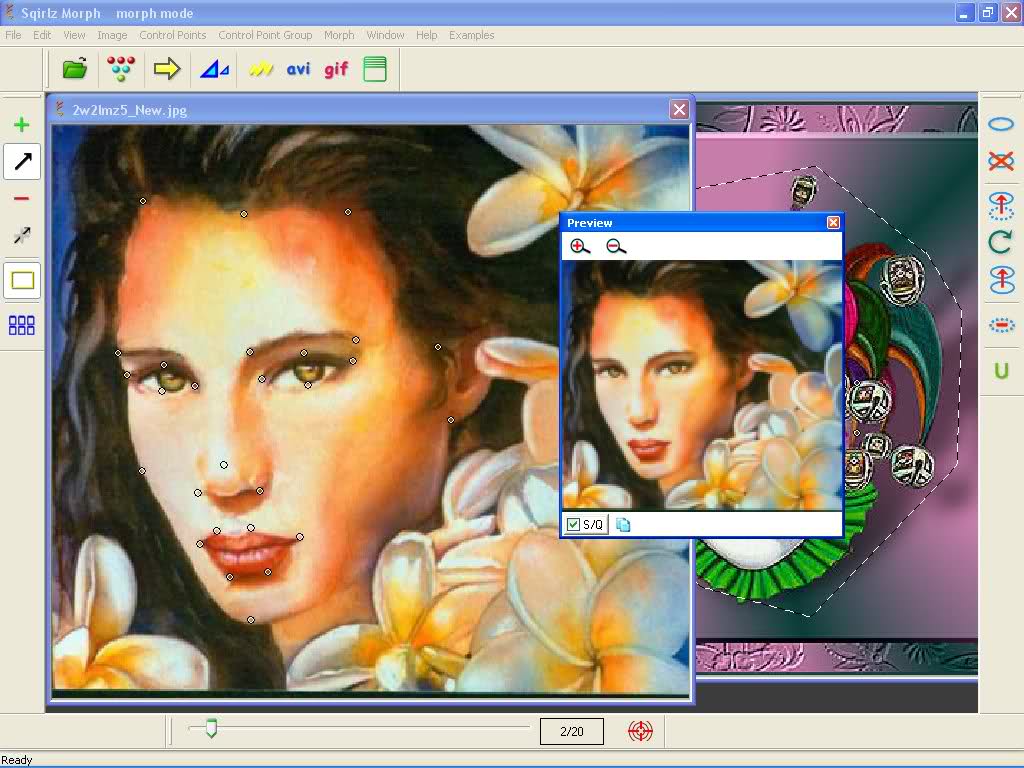Click the red crosshair target icon
This screenshot has width=1024, height=768.
640,731
